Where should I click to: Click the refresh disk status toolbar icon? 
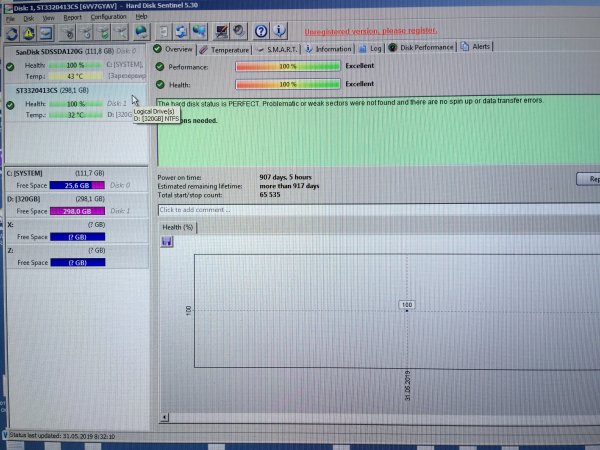14,33
